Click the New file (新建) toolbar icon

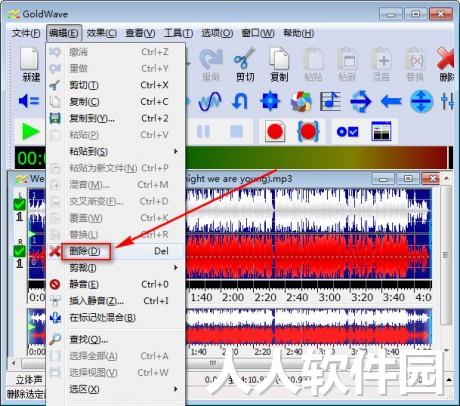pyautogui.click(x=30, y=65)
